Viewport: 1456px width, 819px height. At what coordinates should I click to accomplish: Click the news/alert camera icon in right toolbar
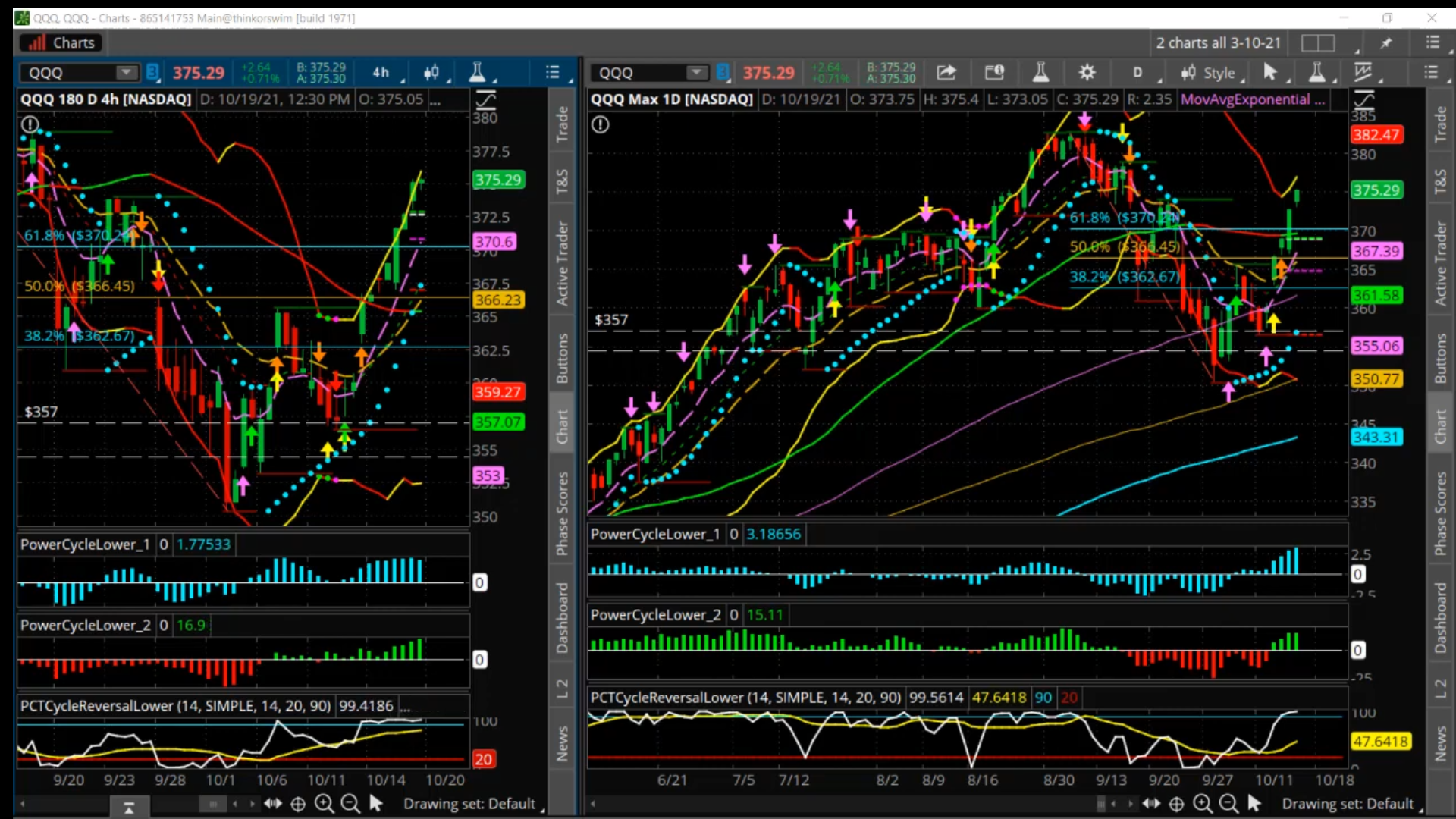[x=994, y=73]
